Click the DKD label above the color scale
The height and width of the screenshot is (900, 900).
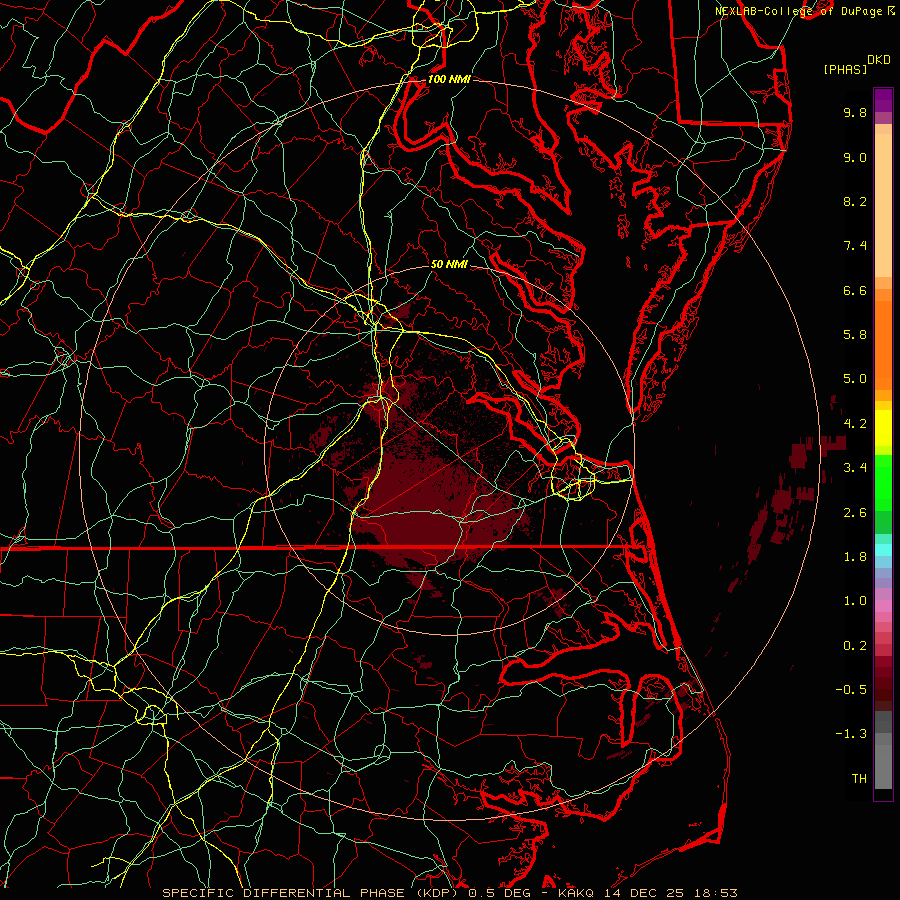coord(879,60)
